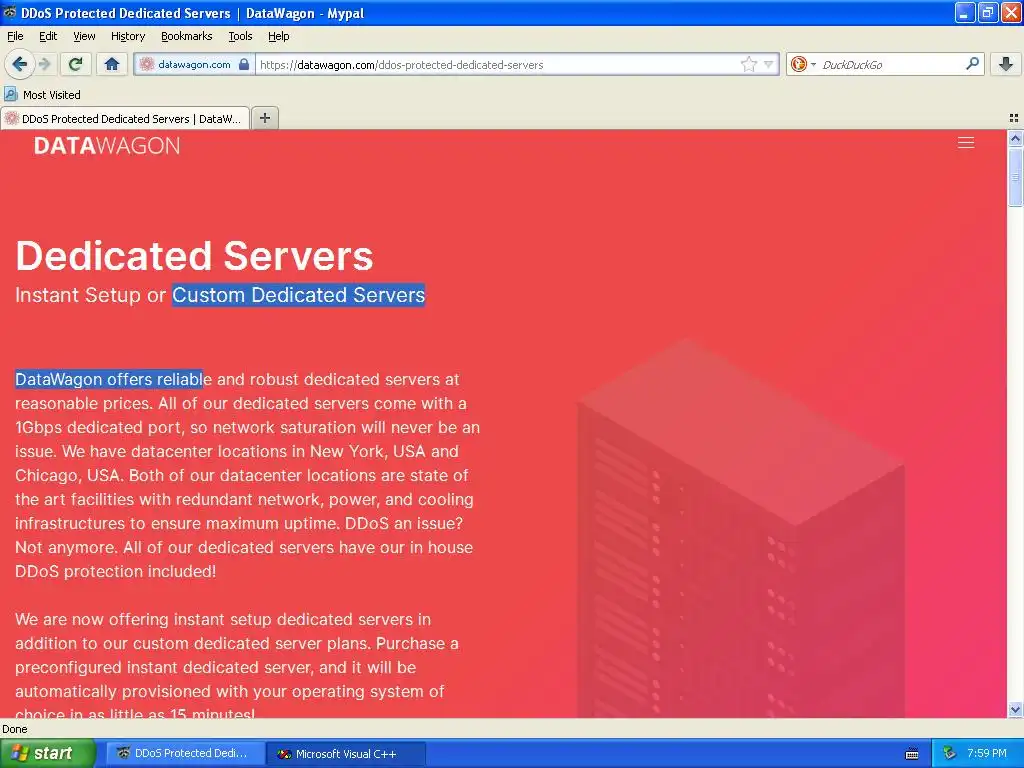This screenshot has height=768, width=1024.
Task: Open a new tab with the plus button
Action: coord(264,118)
